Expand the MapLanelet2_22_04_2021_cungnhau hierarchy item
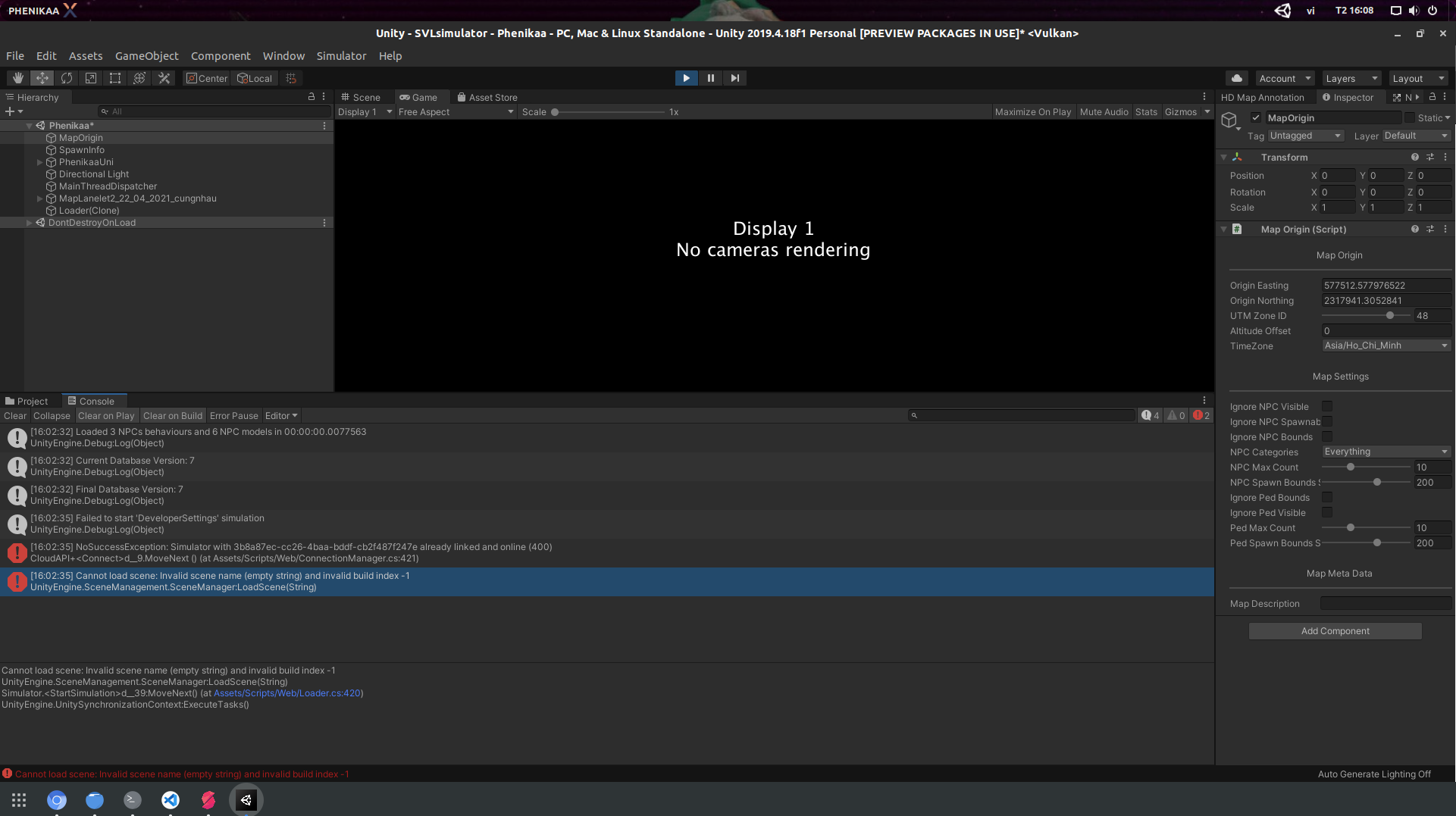Screen dimensions: 1456x816 (39, 198)
